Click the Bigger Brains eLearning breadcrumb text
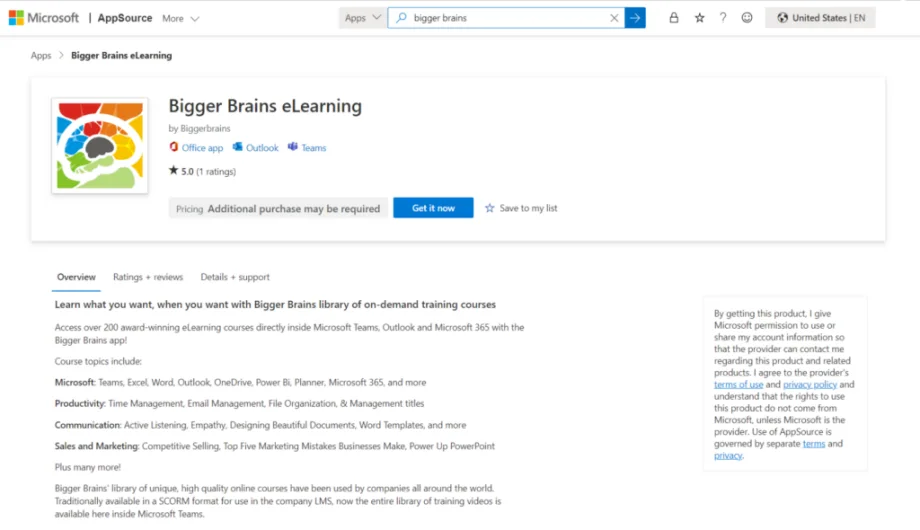Image resolution: width=920 pixels, height=530 pixels. click(121, 55)
